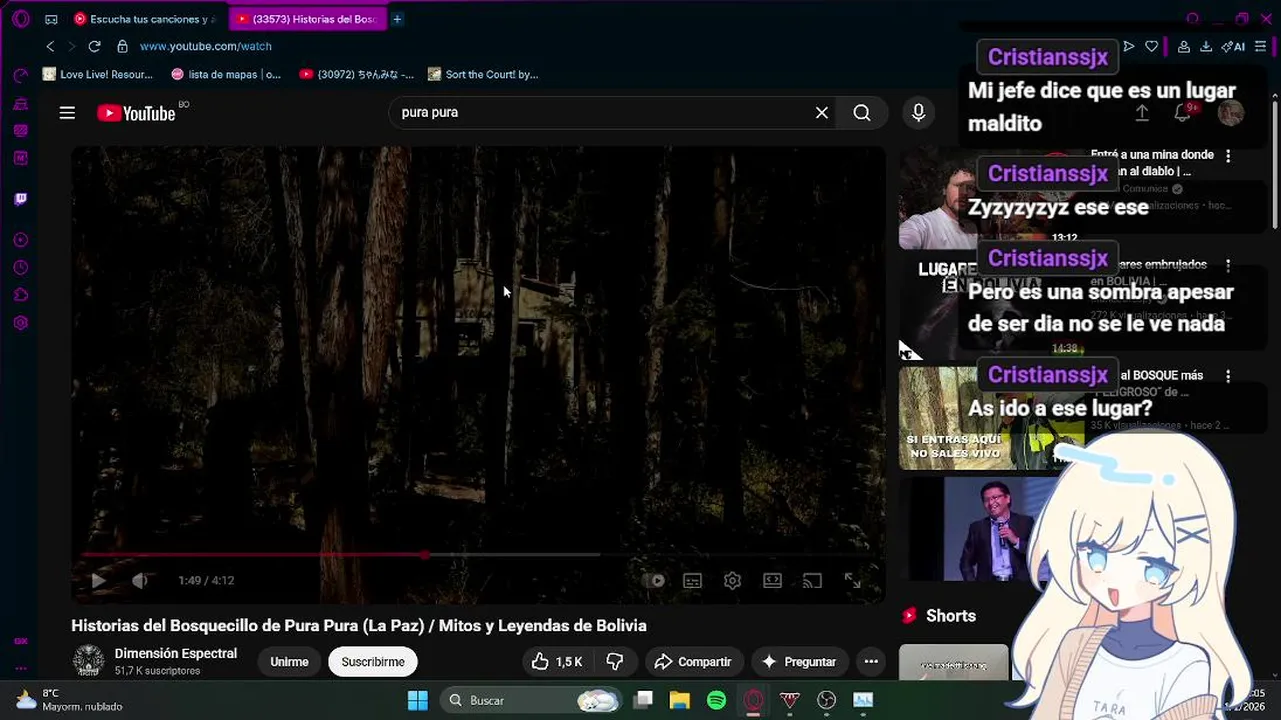Start voice search with the microphone

(918, 113)
